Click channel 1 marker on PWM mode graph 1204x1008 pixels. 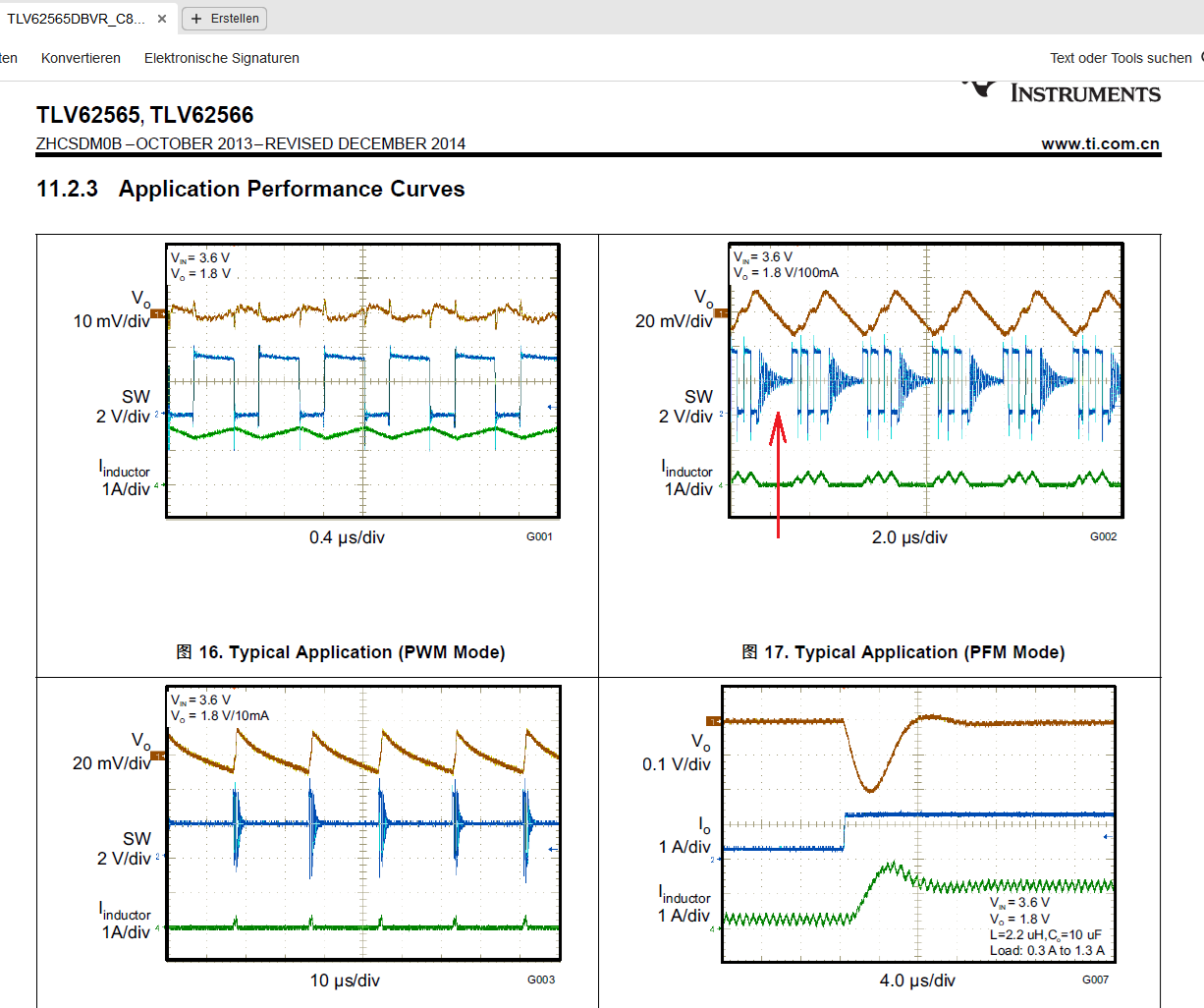[159, 314]
